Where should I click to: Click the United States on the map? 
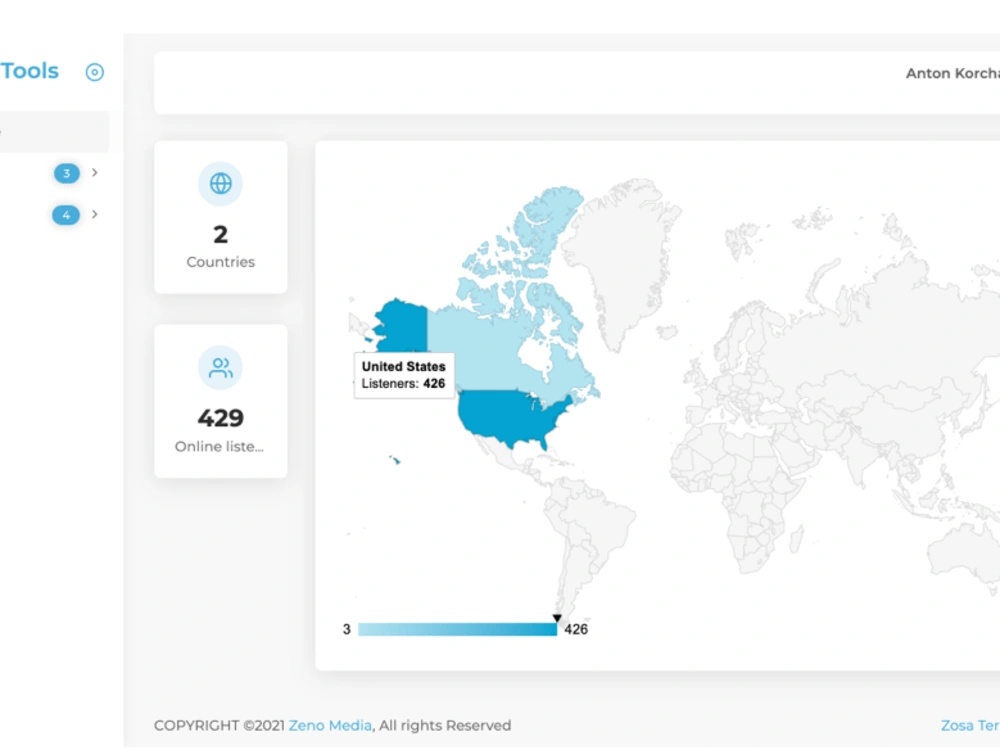click(x=510, y=415)
